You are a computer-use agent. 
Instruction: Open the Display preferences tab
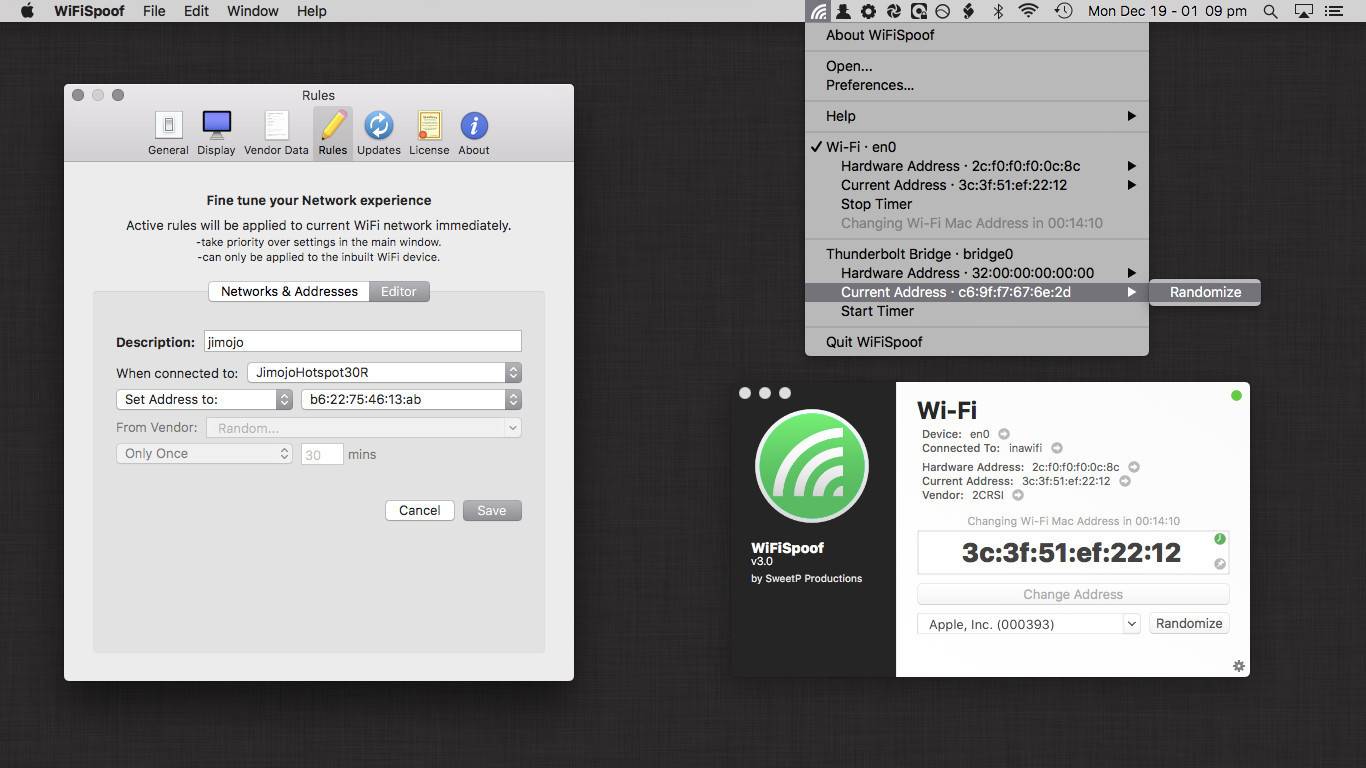[x=216, y=133]
